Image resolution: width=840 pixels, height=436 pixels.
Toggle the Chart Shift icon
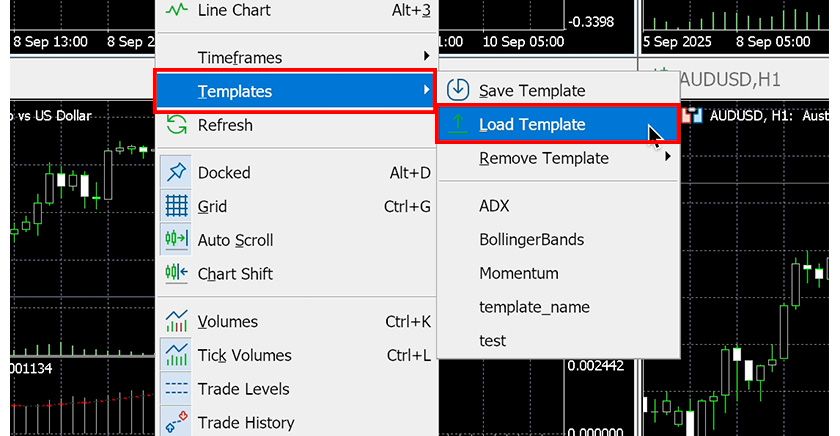tap(177, 274)
